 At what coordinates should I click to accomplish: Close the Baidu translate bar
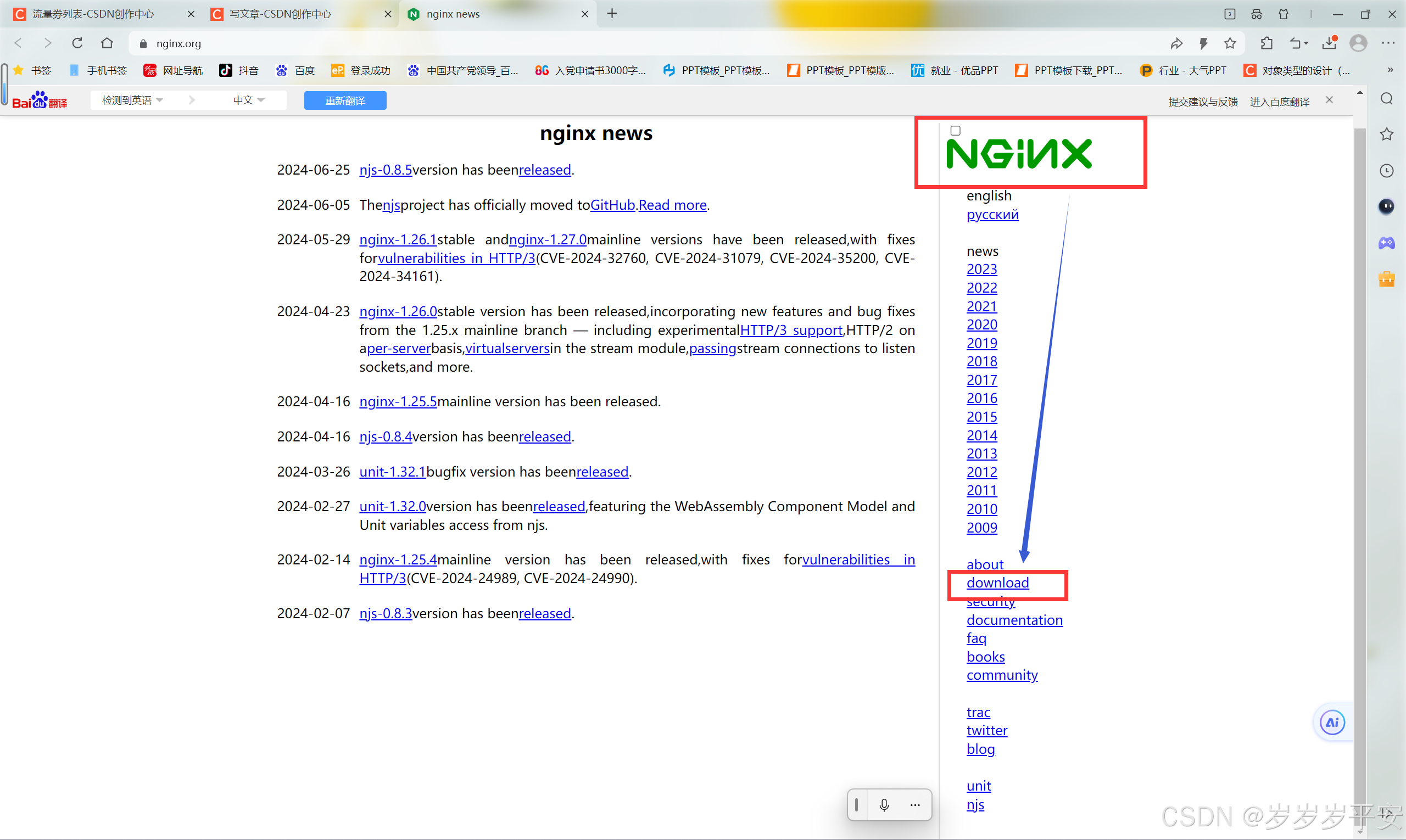(x=1329, y=99)
